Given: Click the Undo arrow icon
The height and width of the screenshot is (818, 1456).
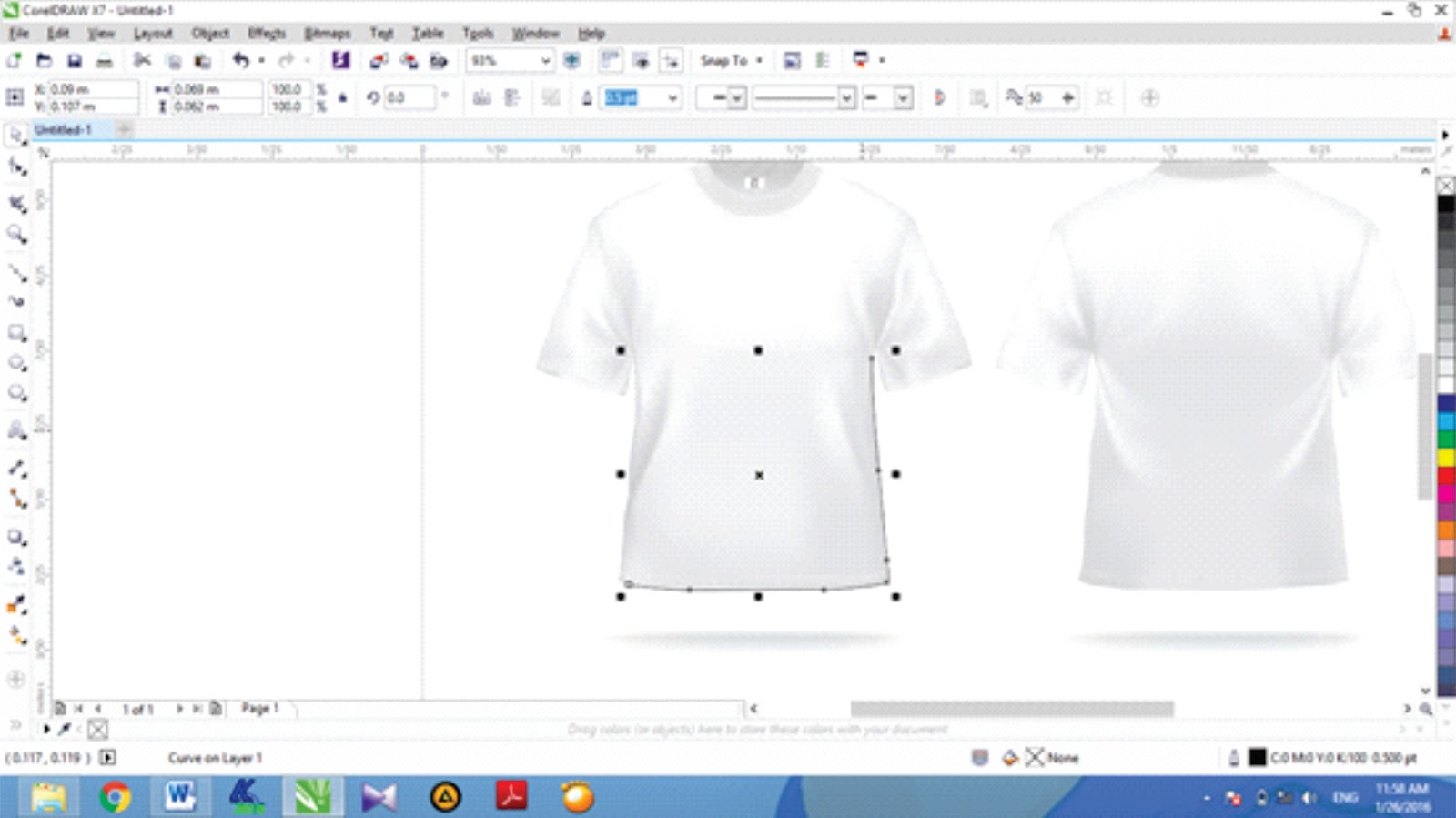Looking at the screenshot, I should [x=240, y=60].
